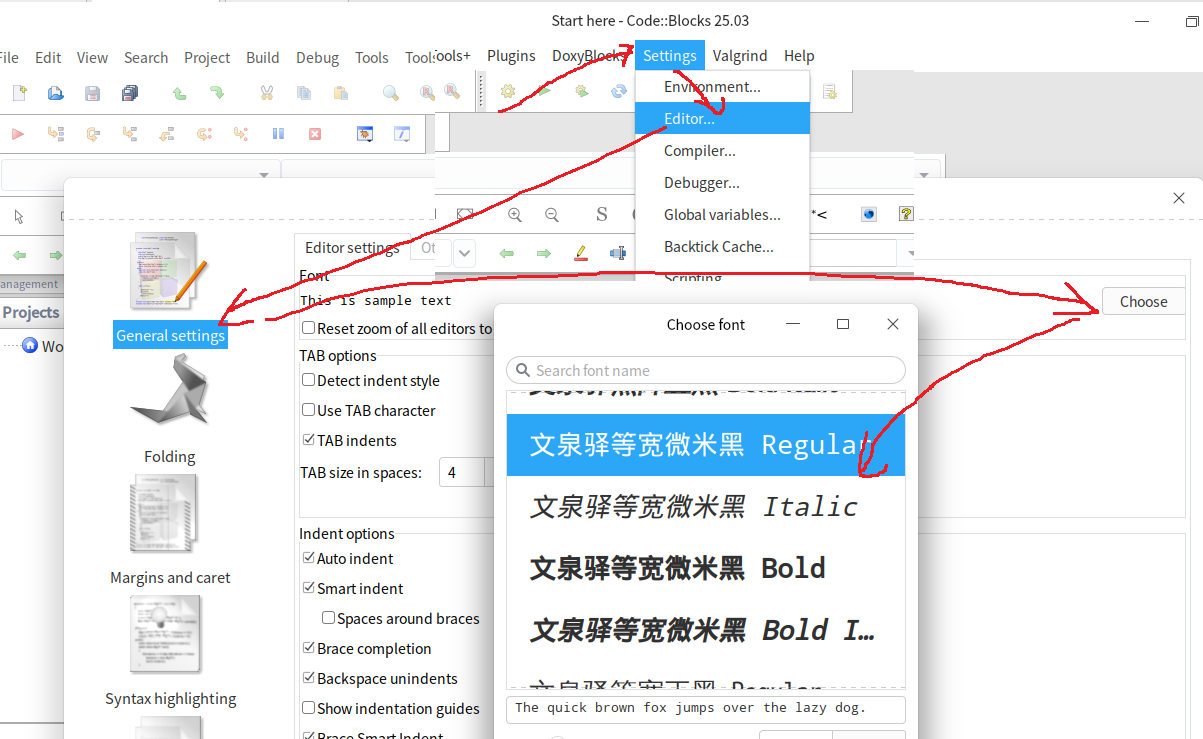
Task: Select the Regular font style row
Action: (x=706, y=445)
